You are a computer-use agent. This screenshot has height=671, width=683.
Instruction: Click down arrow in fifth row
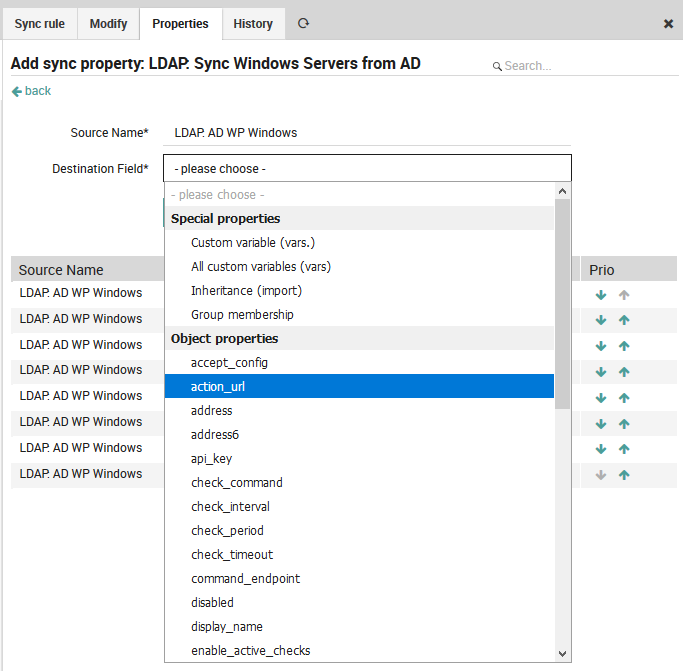point(601,398)
